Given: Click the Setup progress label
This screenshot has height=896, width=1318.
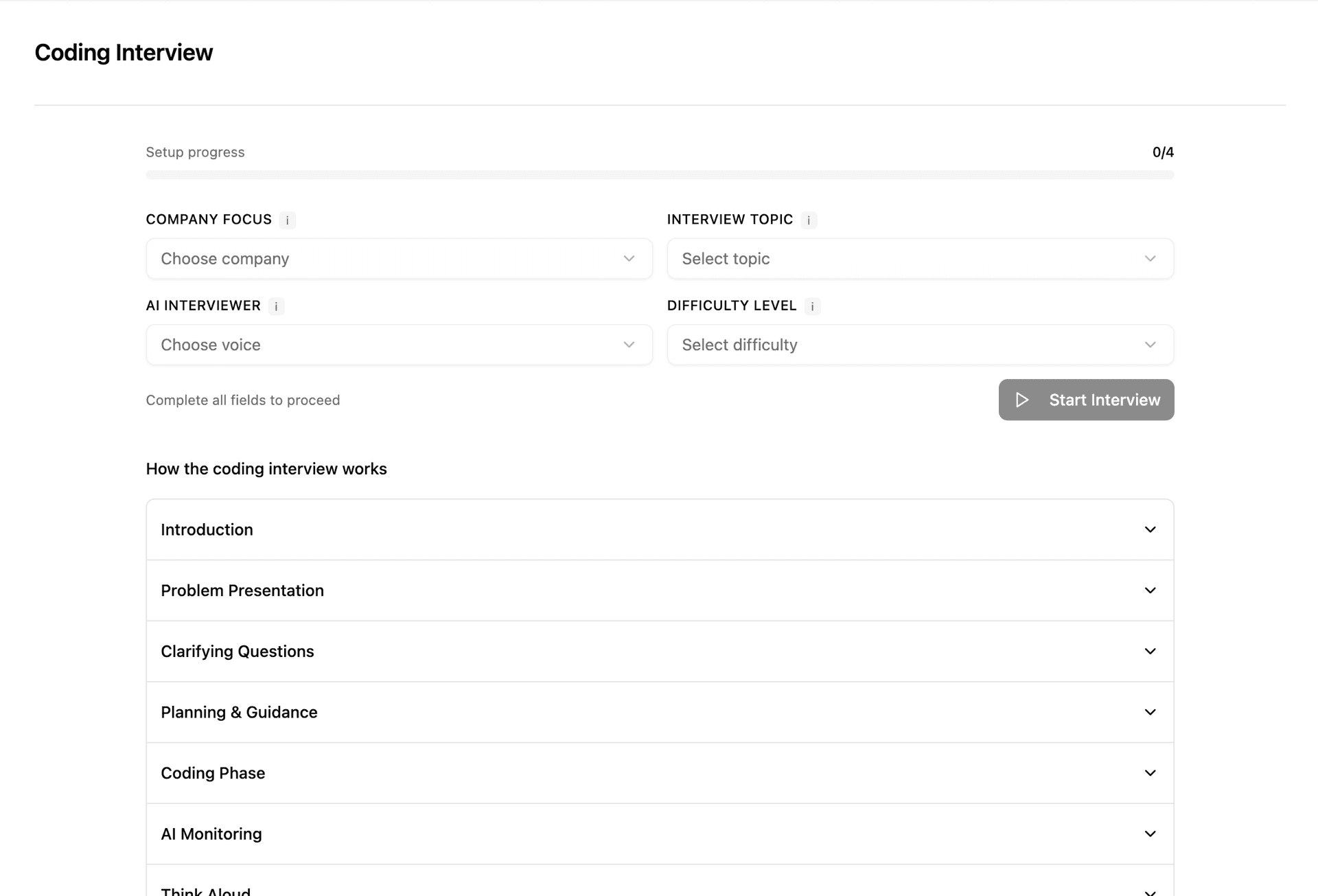Looking at the screenshot, I should [195, 152].
